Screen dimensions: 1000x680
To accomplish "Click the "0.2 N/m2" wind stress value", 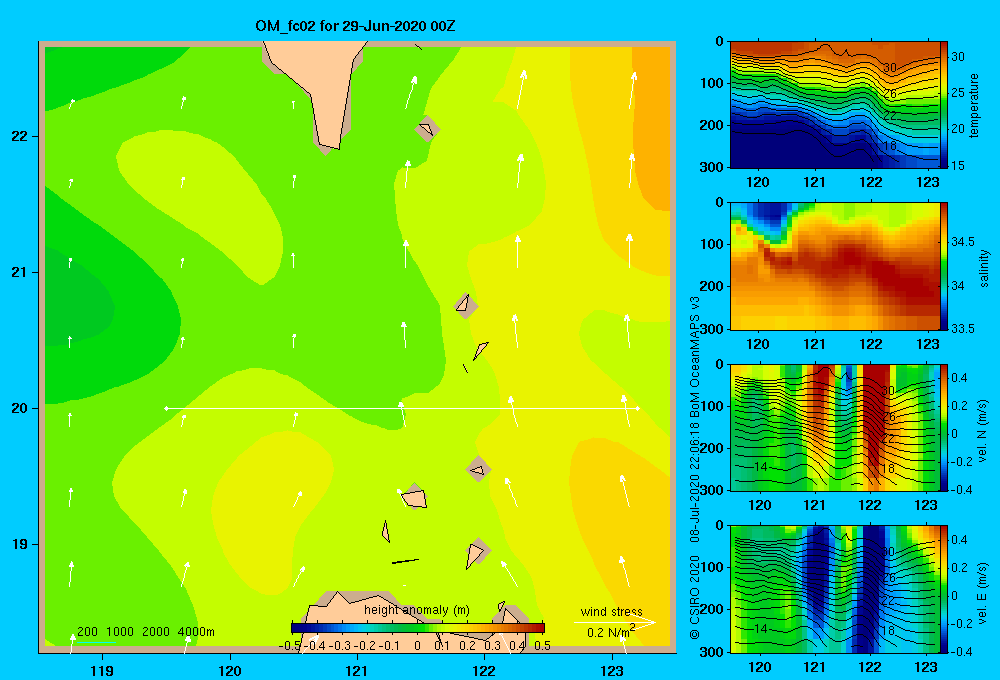I will pos(610,632).
